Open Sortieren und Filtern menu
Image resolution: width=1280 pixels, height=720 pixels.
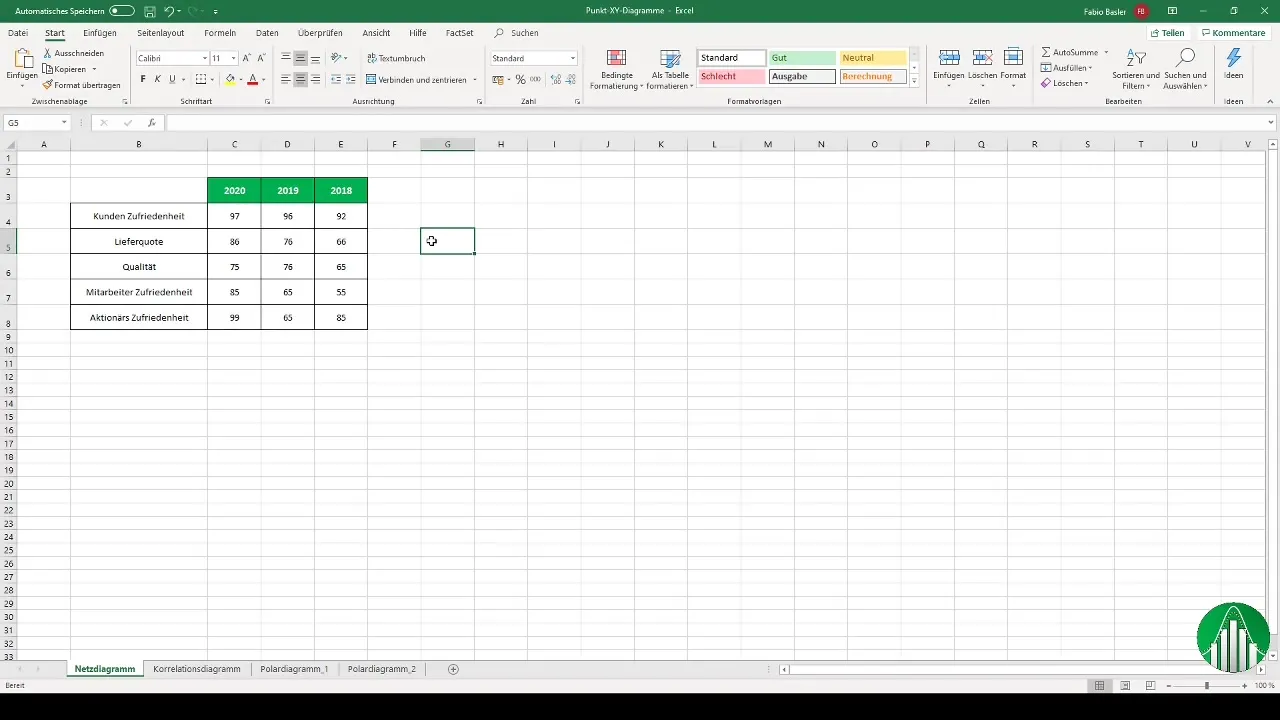(x=1136, y=68)
